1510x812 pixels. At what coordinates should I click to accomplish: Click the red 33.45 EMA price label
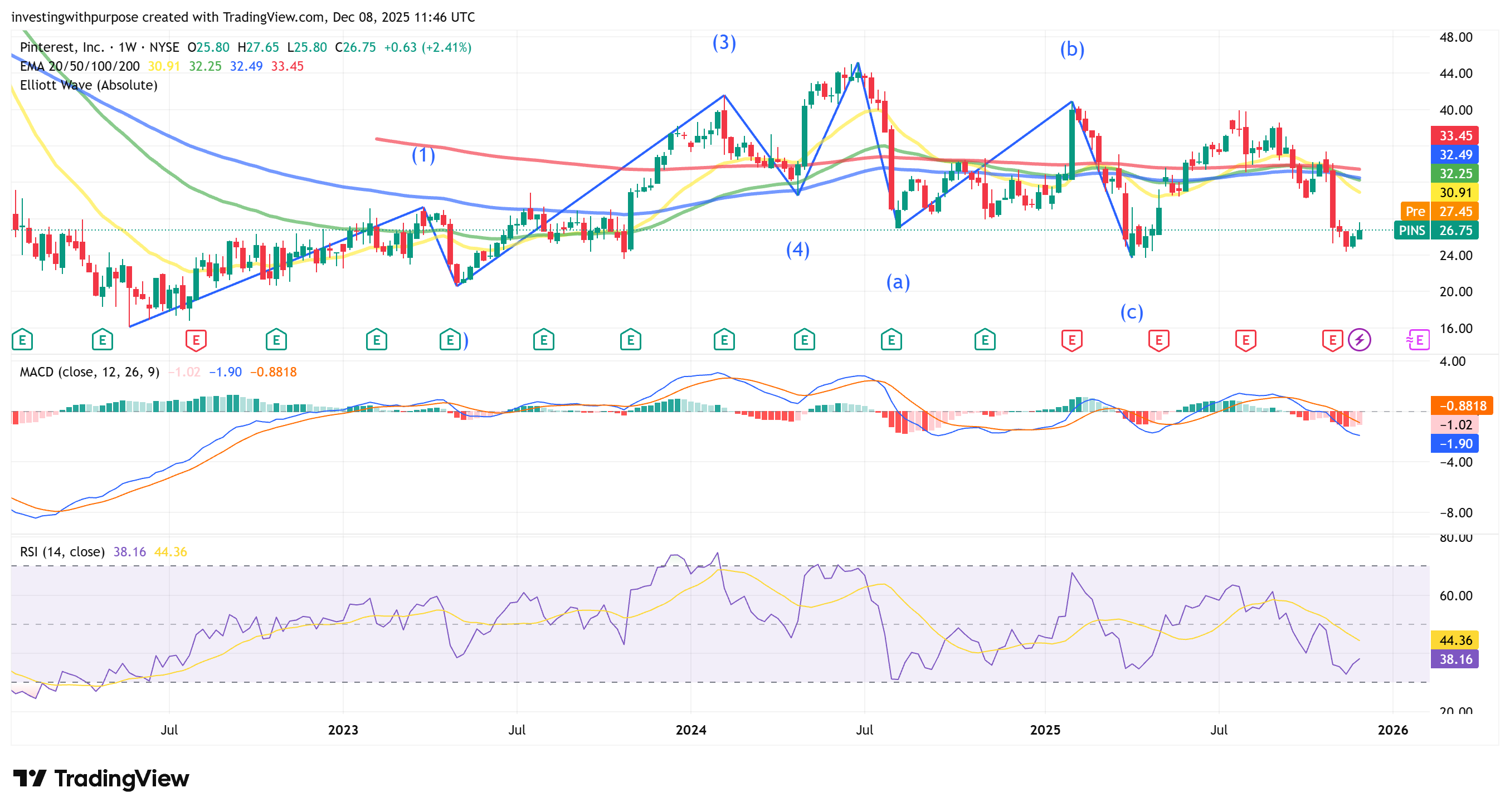click(x=1454, y=136)
